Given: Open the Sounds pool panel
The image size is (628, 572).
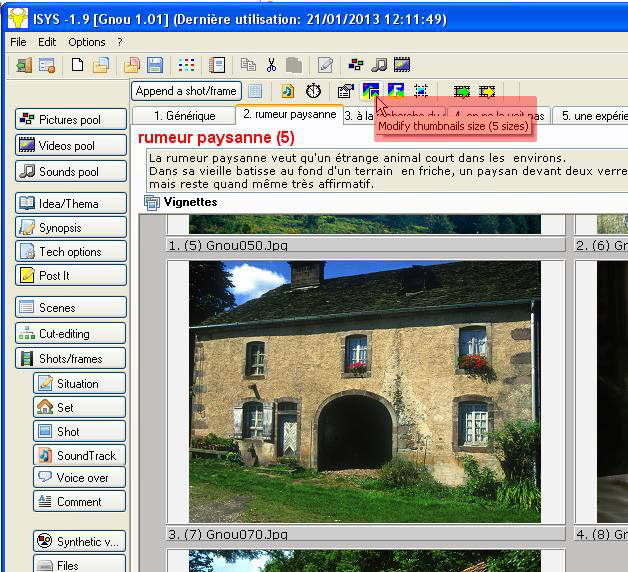Looking at the screenshot, I should [71, 171].
